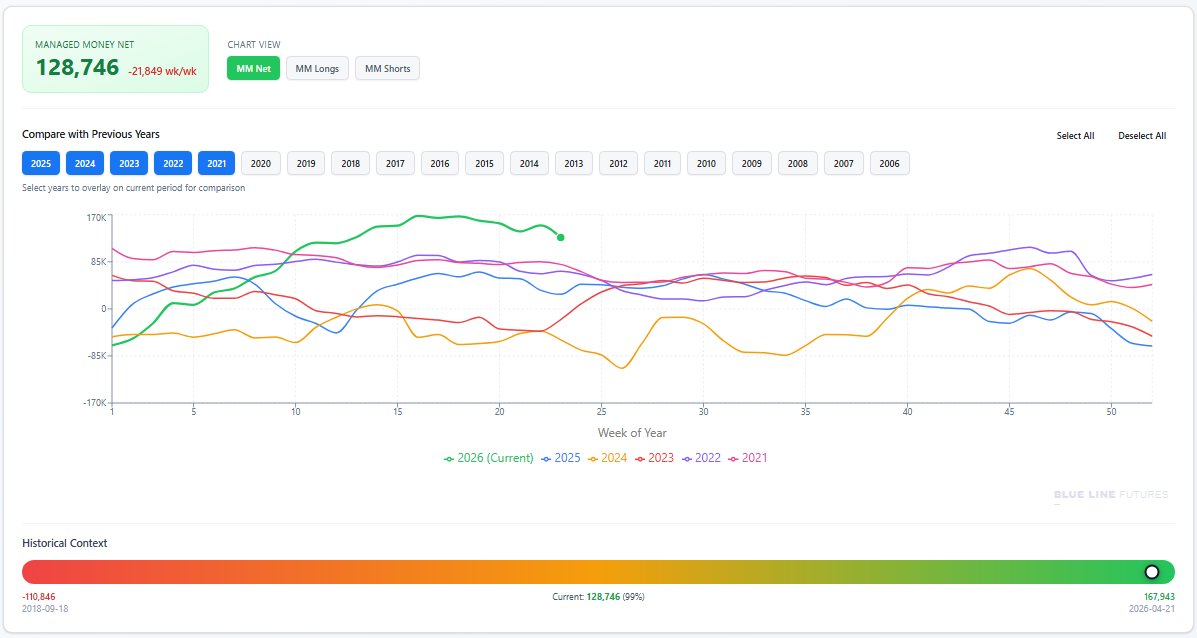
Task: Enable the 2013 year overlay
Action: (574, 163)
